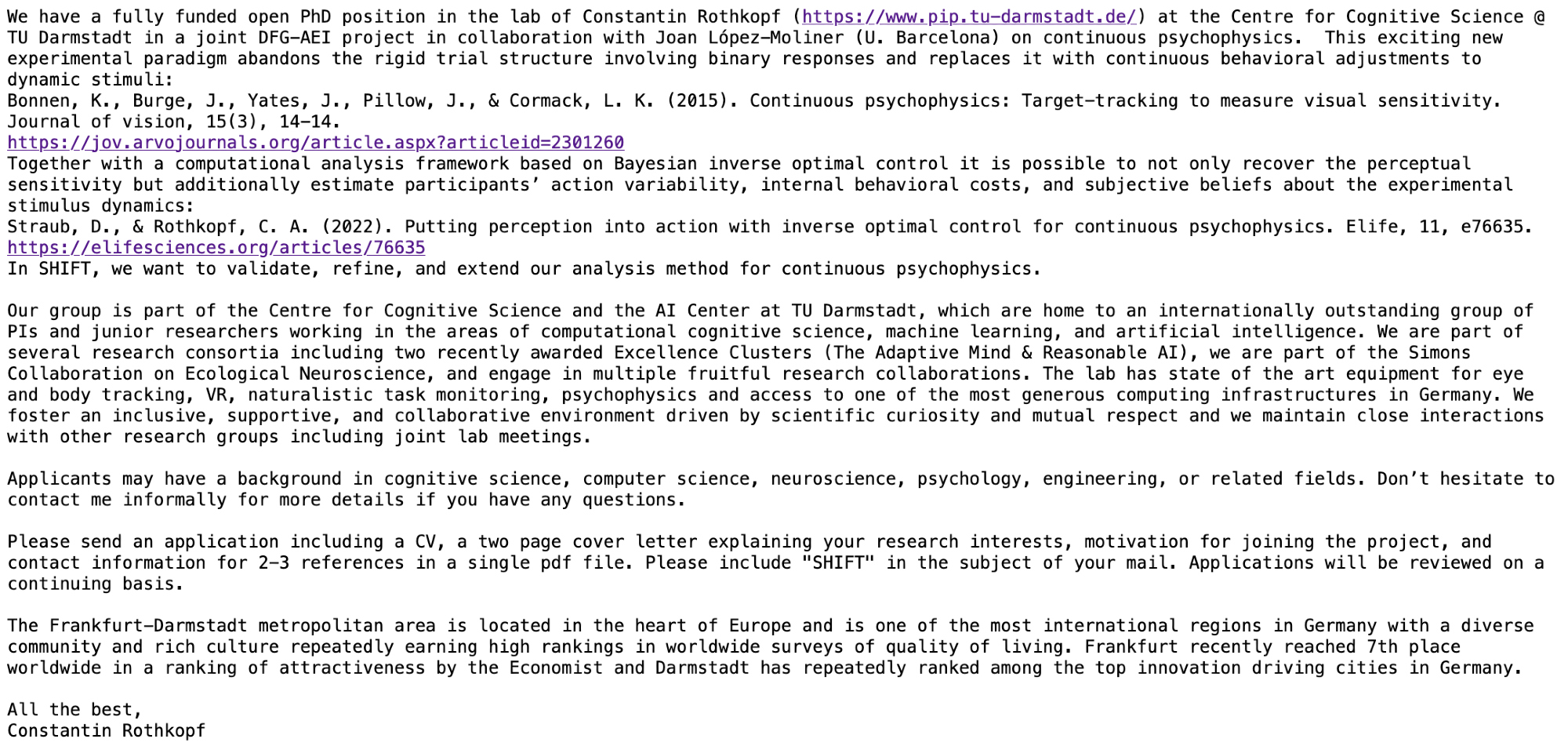
Task: Open the jov.arvojournals.org article link
Action: click(x=315, y=143)
